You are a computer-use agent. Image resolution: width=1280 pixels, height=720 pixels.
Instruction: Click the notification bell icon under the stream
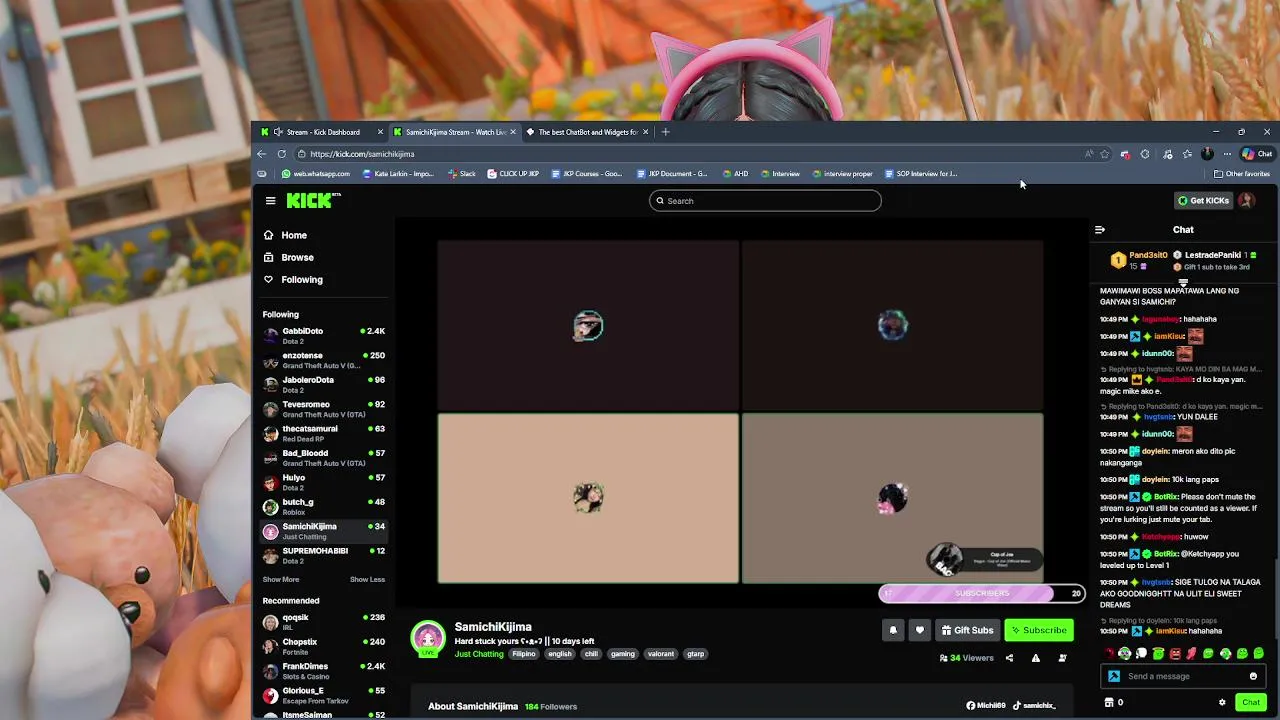point(893,630)
